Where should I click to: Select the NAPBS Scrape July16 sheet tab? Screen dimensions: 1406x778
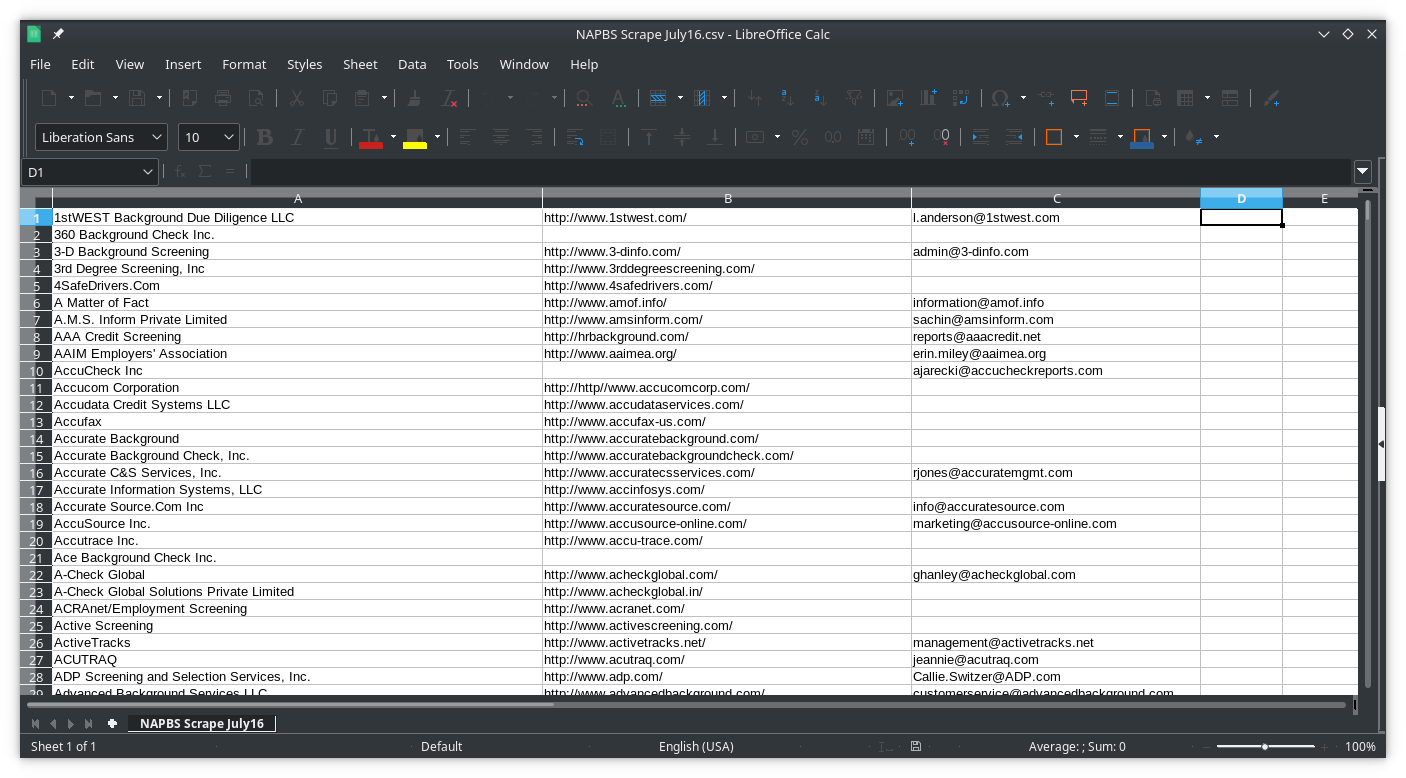point(201,723)
